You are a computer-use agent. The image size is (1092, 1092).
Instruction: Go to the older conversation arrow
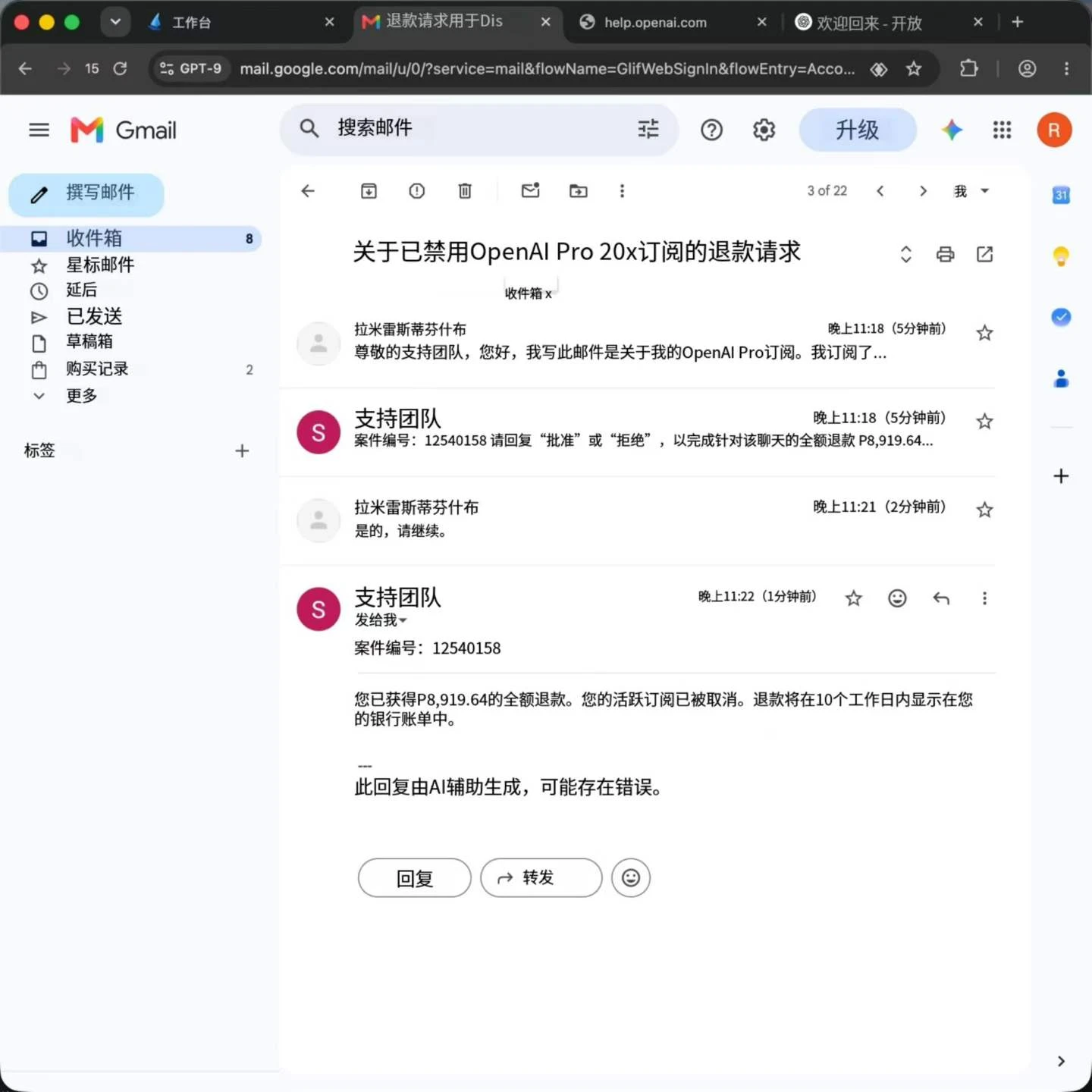coord(923,191)
